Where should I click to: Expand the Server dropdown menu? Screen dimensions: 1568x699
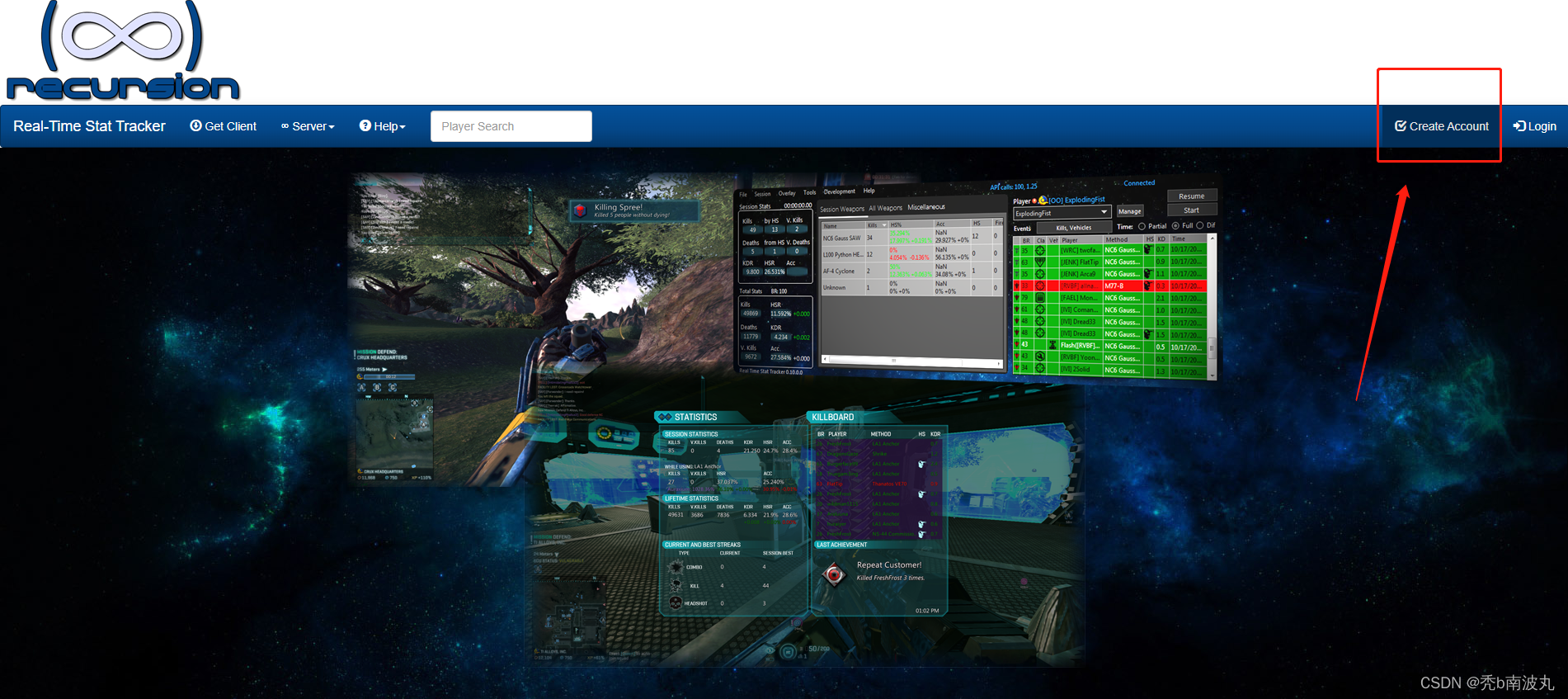308,126
